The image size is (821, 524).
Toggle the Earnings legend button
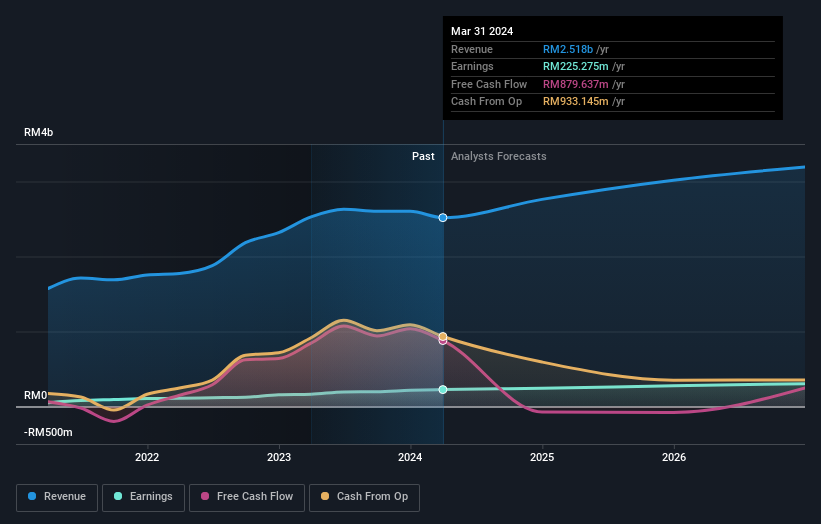click(143, 497)
